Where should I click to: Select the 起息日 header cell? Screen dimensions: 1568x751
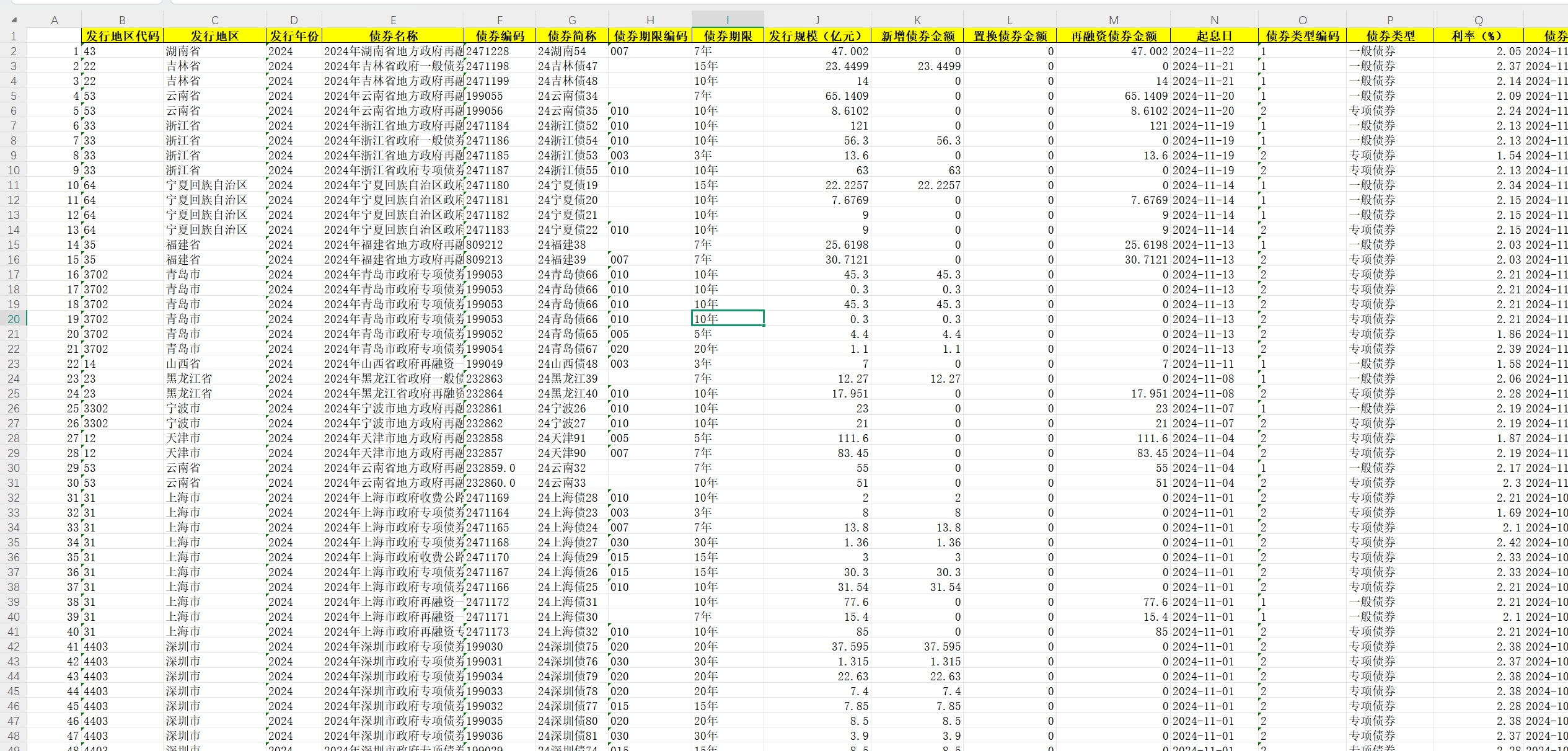[x=1214, y=36]
